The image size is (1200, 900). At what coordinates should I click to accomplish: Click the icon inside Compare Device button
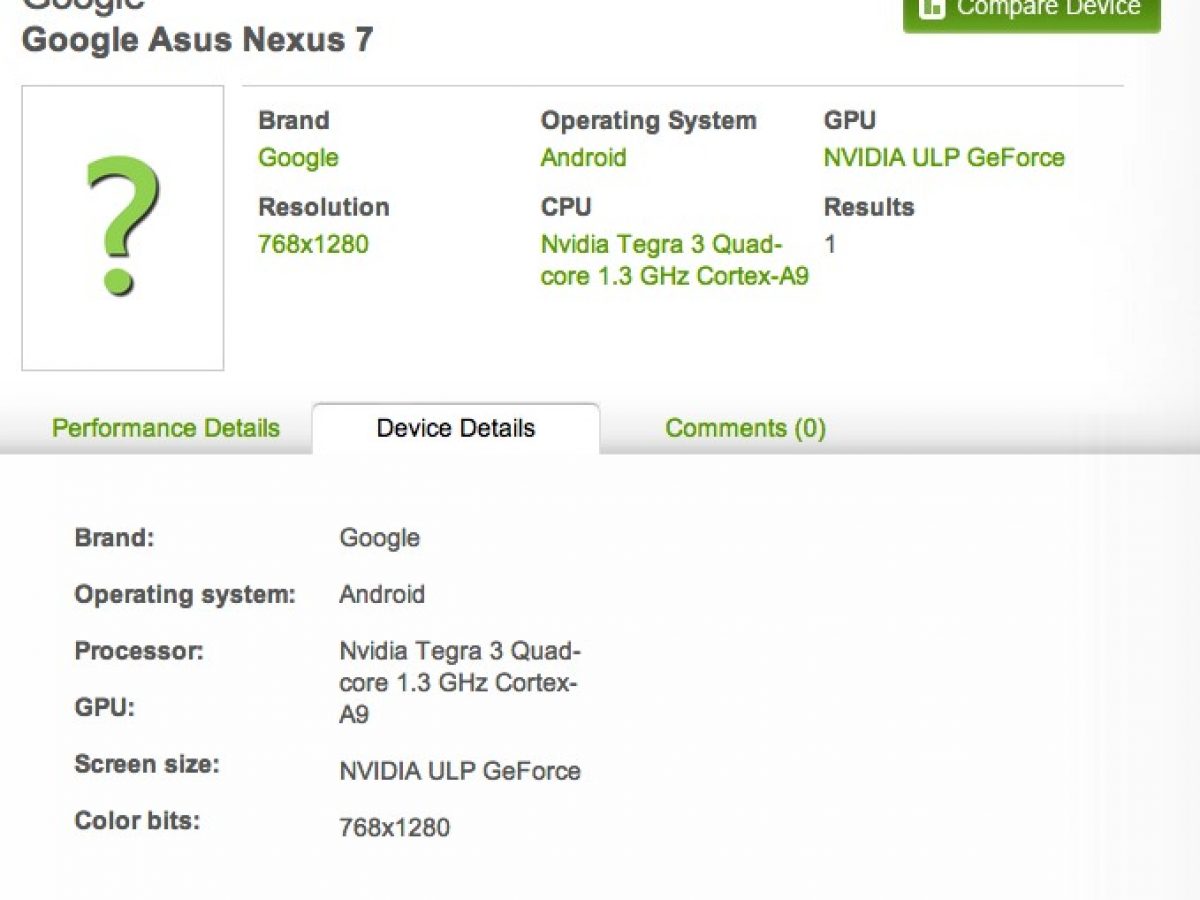pyautogui.click(x=932, y=8)
